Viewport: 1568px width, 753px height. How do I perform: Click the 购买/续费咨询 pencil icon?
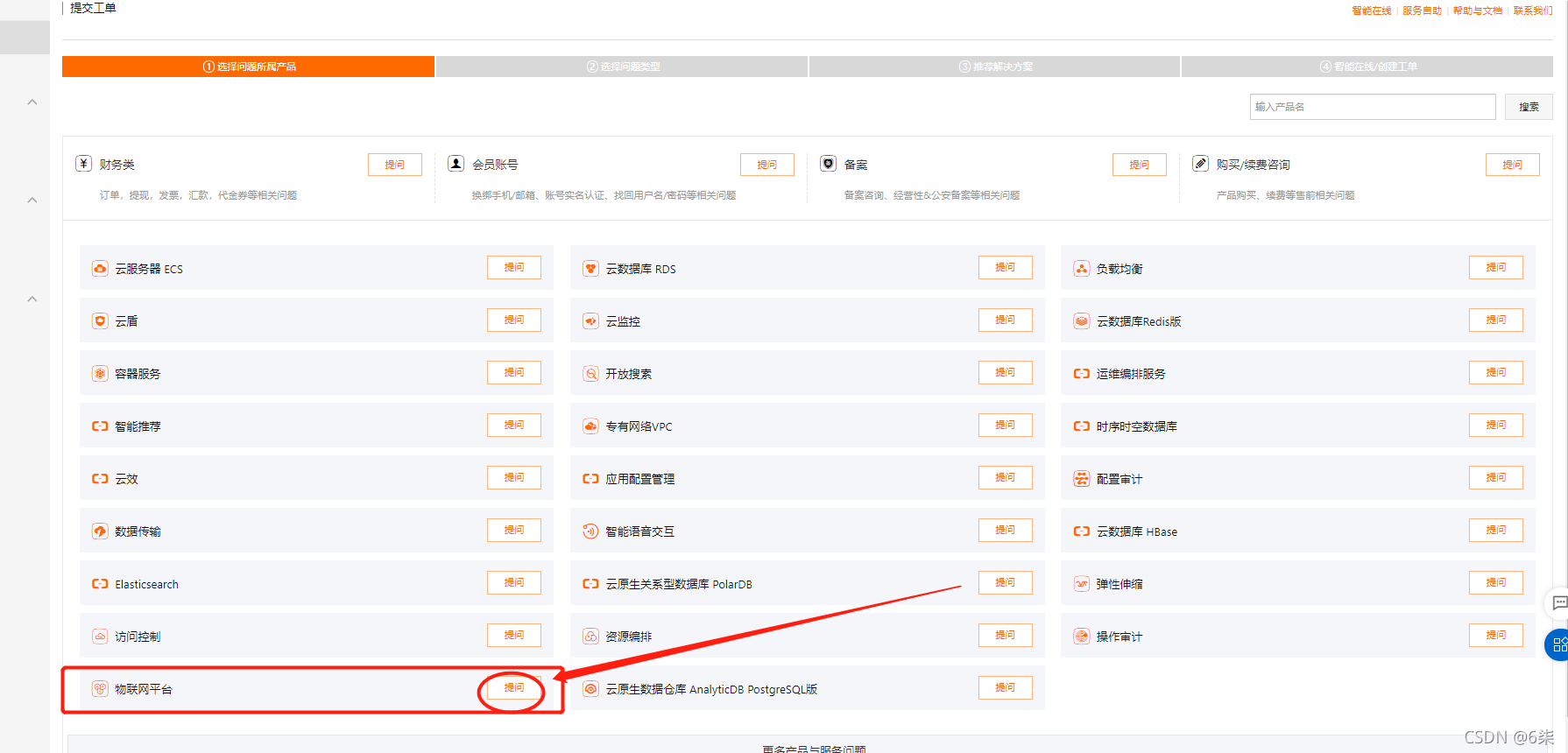click(1200, 164)
